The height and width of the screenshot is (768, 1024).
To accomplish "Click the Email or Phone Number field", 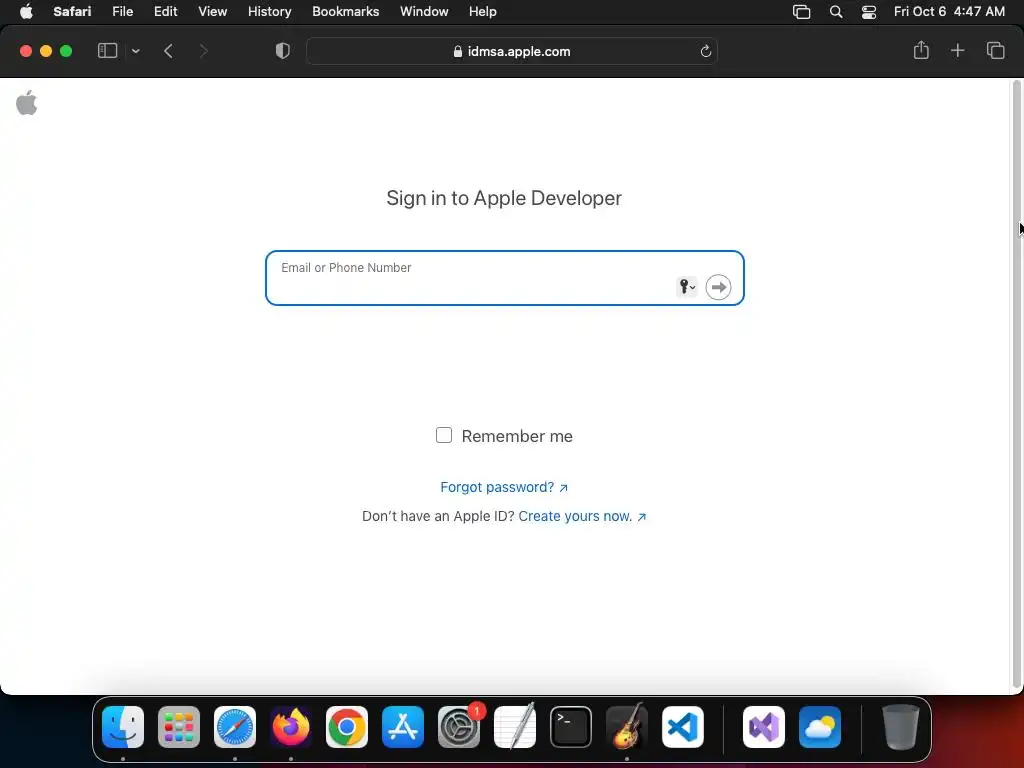I will 505,278.
